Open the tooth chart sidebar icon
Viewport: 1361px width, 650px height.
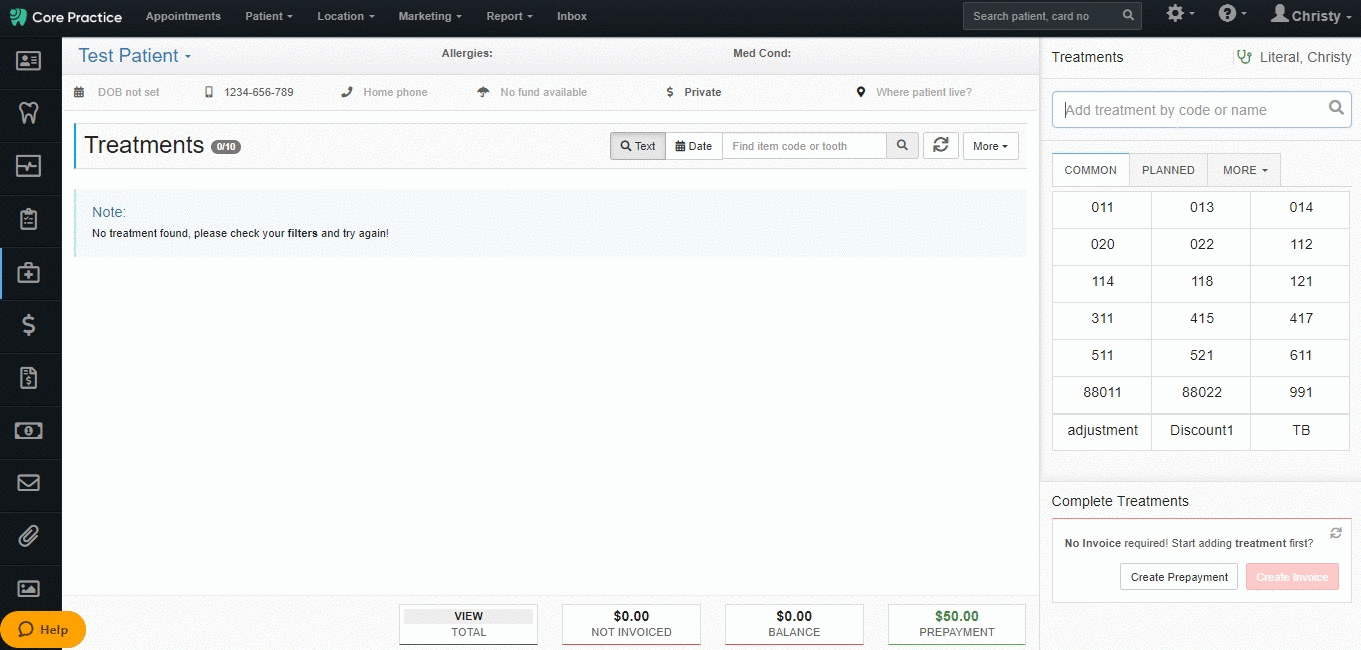pyautogui.click(x=29, y=111)
